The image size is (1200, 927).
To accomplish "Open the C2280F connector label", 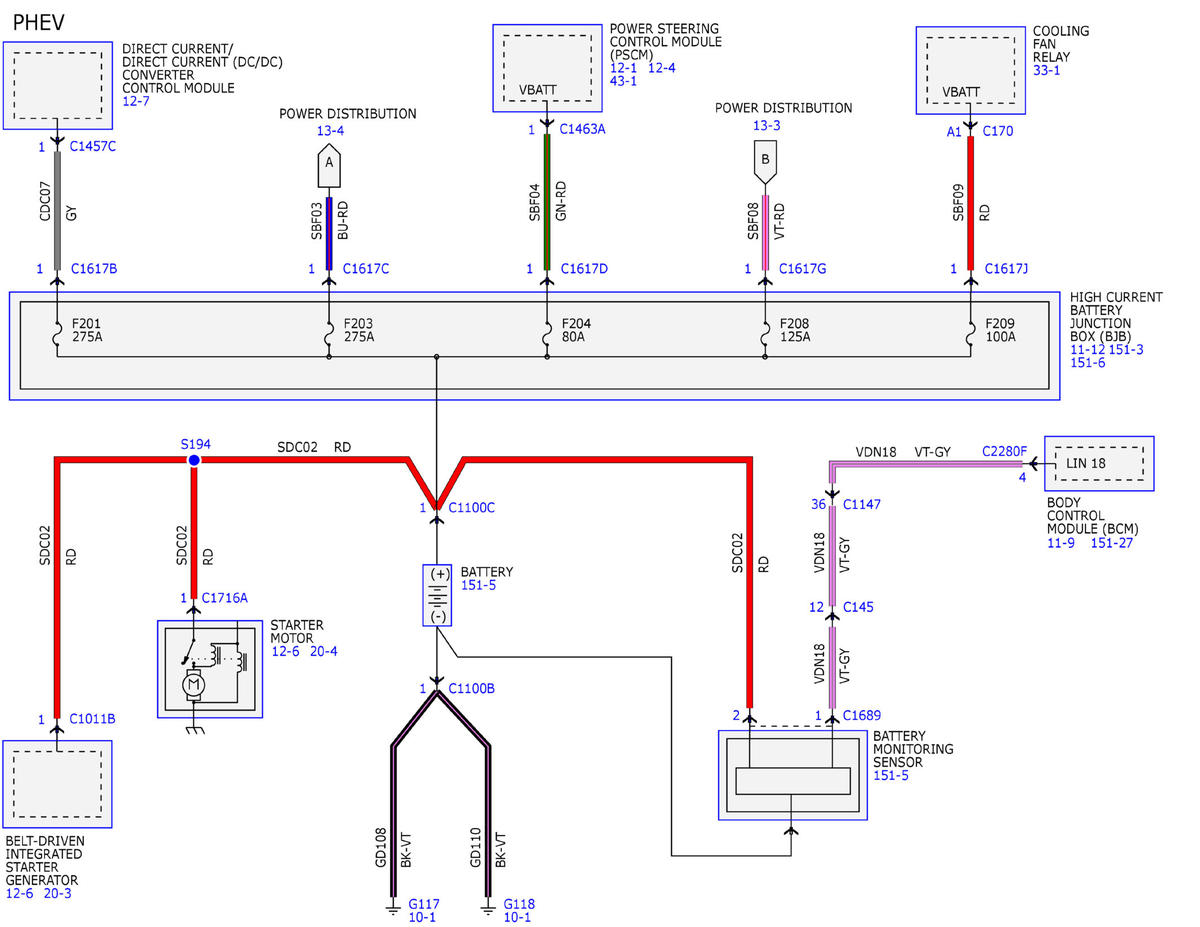I will tap(1004, 451).
